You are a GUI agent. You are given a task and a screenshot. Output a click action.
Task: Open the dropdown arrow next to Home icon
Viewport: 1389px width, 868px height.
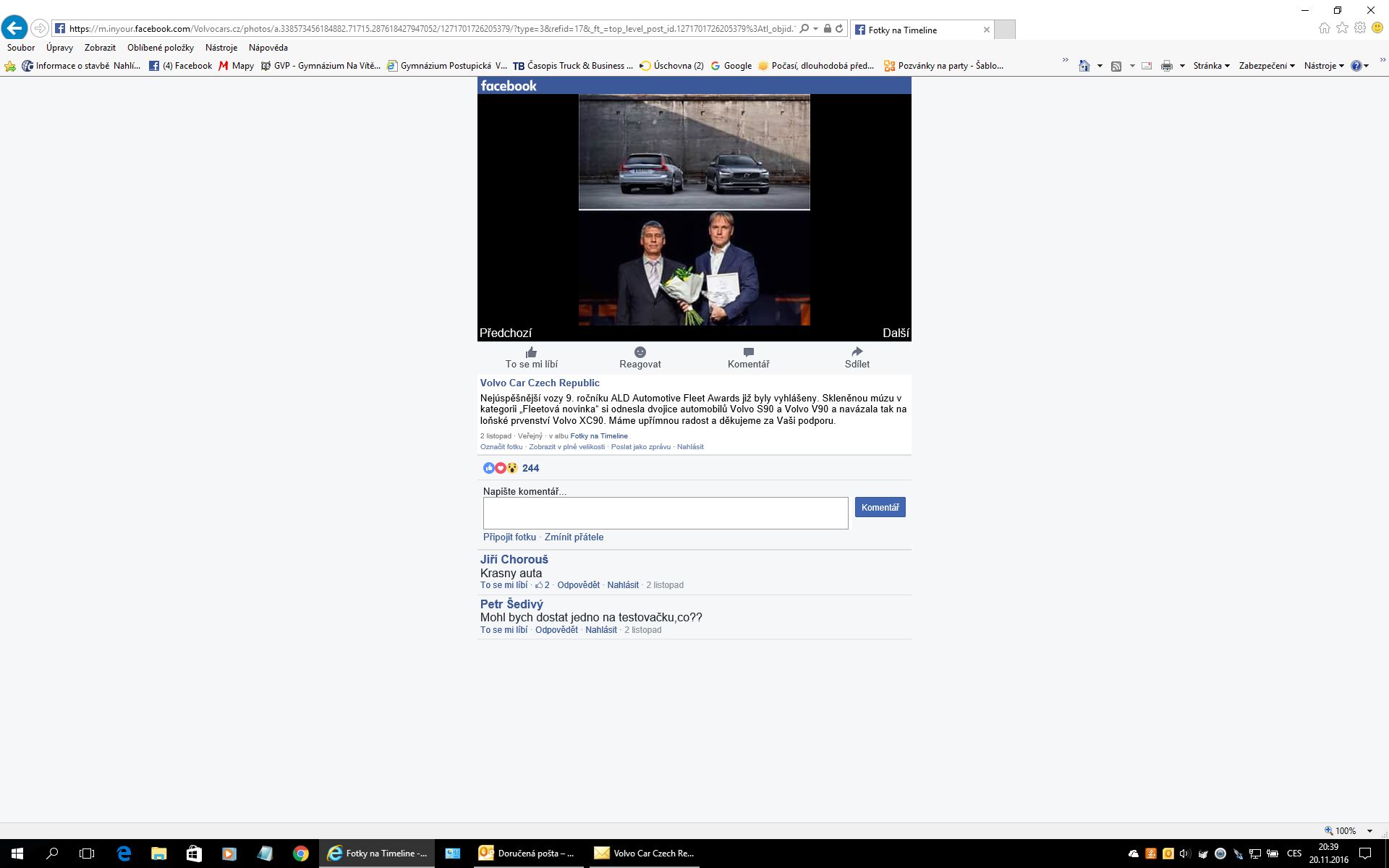[1100, 66]
